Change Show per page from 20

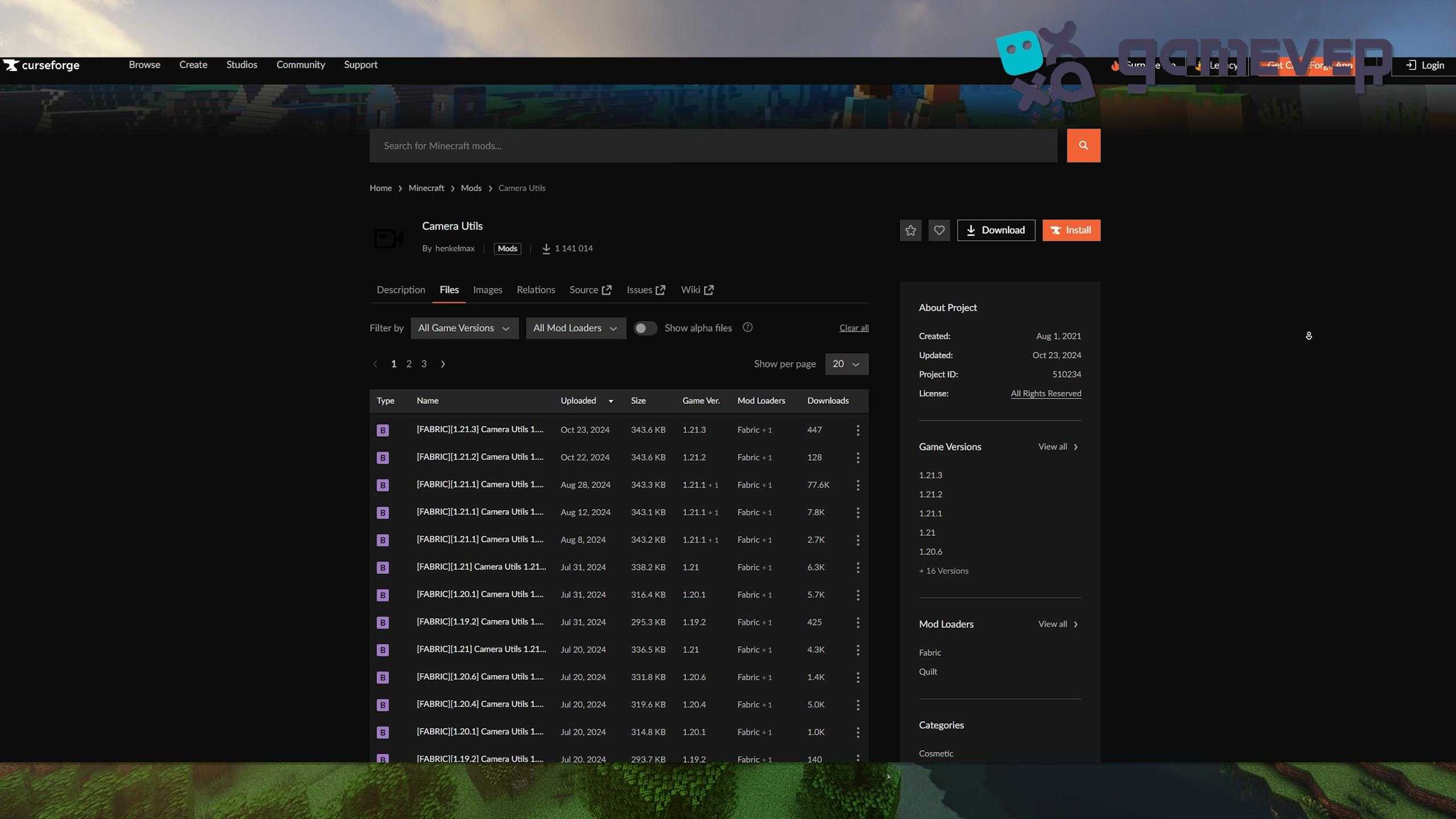tap(846, 364)
